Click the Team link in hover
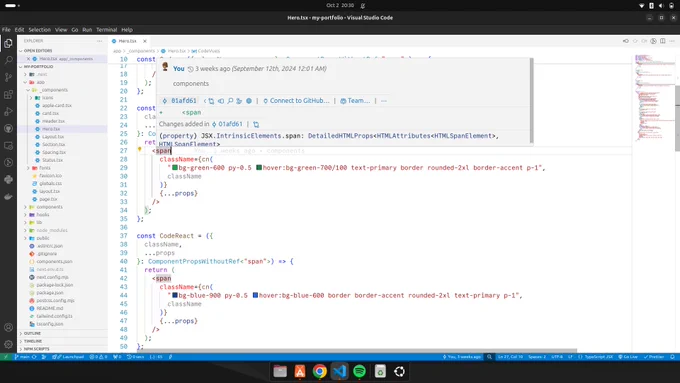The width and height of the screenshot is (680, 383). [355, 101]
